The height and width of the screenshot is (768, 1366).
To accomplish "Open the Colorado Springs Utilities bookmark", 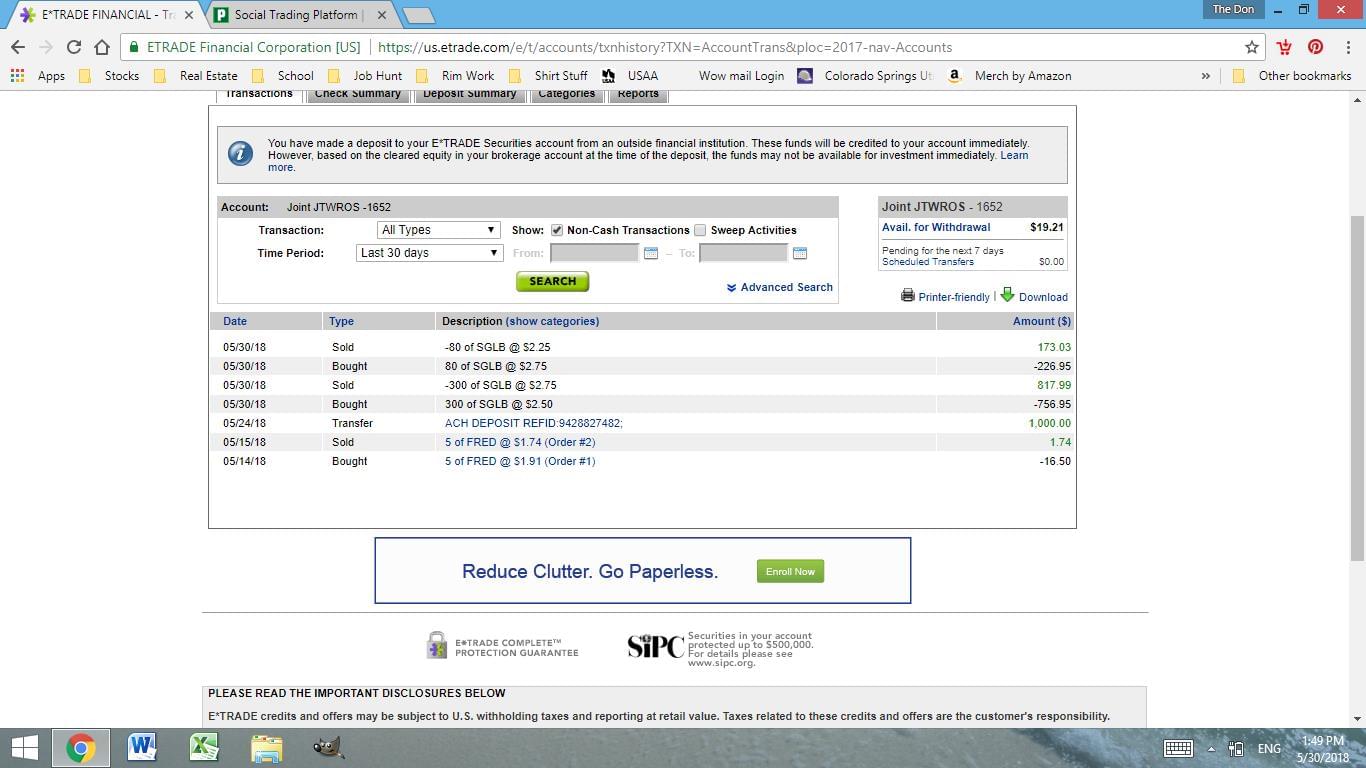I will (x=864, y=76).
